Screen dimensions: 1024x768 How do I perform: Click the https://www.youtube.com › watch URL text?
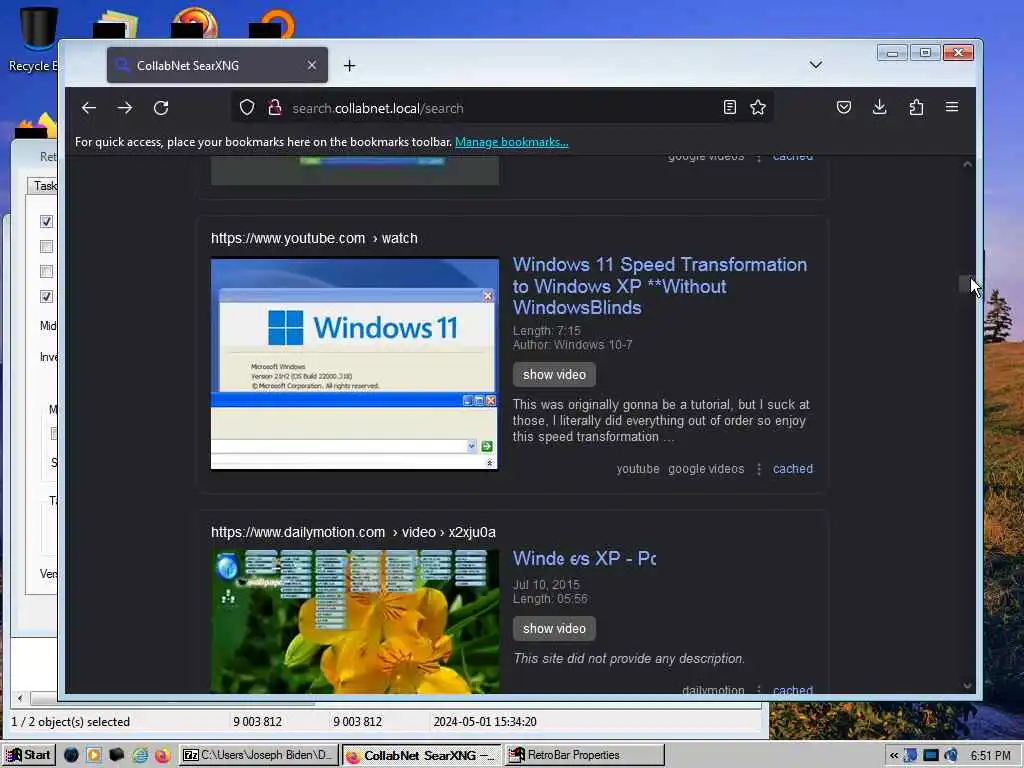point(314,238)
